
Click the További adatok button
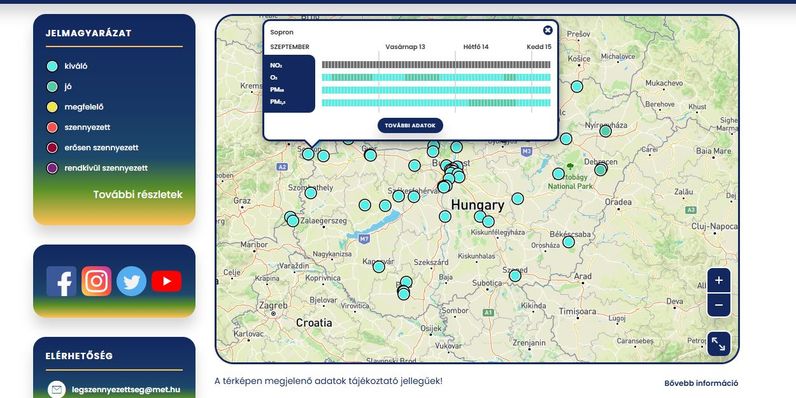tap(410, 125)
